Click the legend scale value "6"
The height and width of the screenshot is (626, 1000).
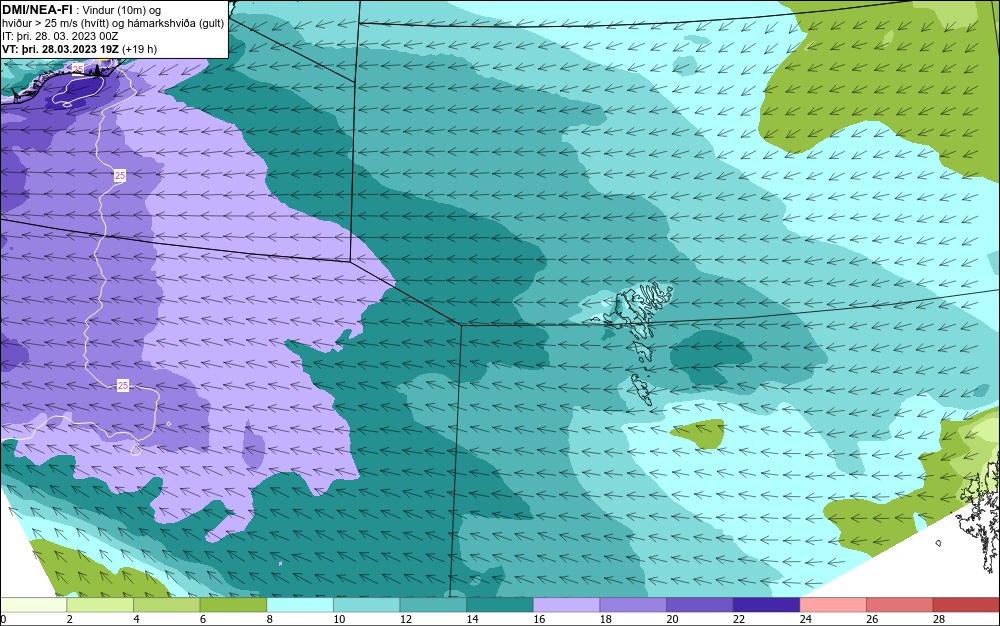point(203,619)
